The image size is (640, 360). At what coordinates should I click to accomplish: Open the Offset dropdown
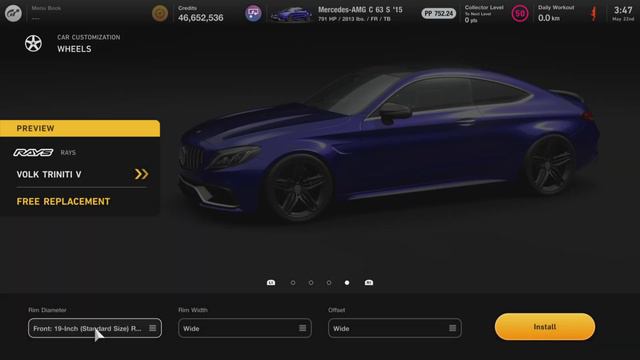point(395,328)
